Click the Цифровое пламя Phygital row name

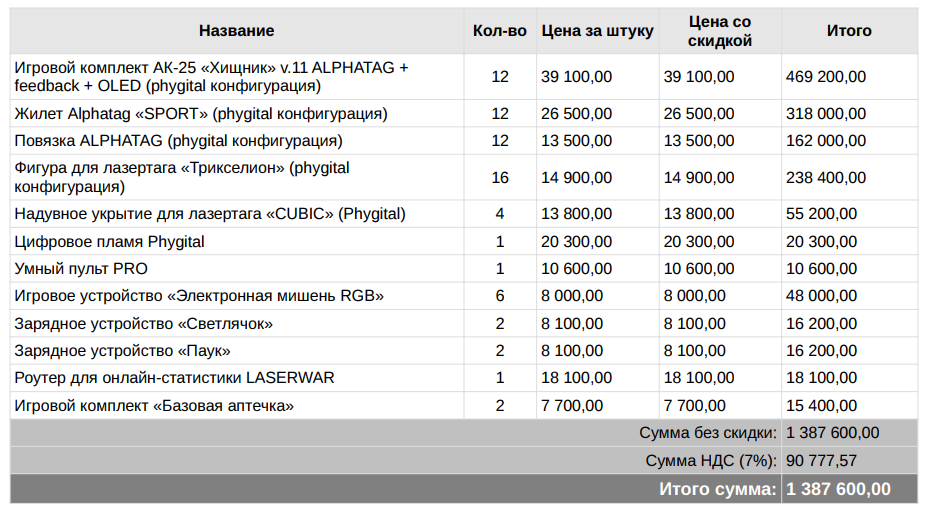tap(110, 242)
